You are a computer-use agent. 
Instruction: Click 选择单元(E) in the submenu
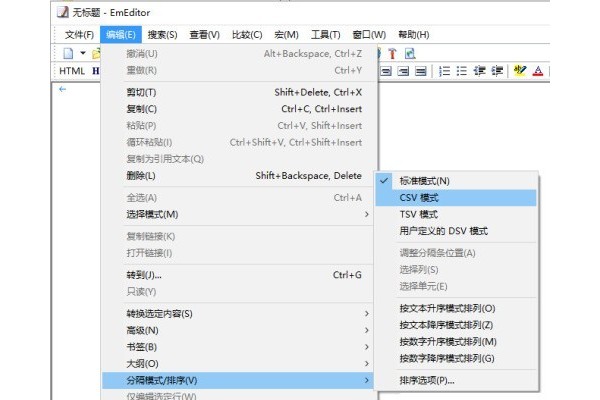456,286
